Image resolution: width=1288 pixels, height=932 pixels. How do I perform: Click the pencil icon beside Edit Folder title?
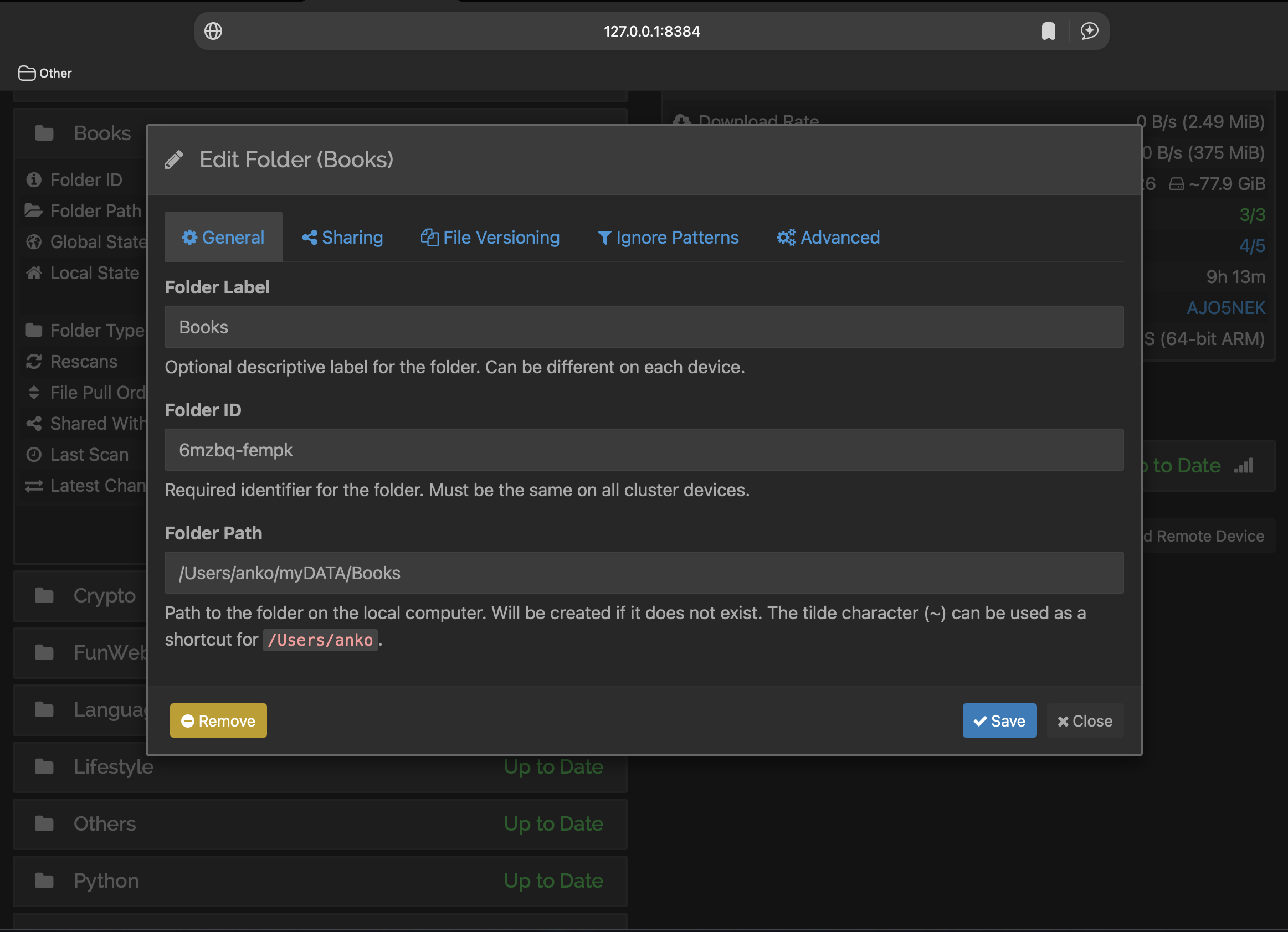pyautogui.click(x=175, y=160)
